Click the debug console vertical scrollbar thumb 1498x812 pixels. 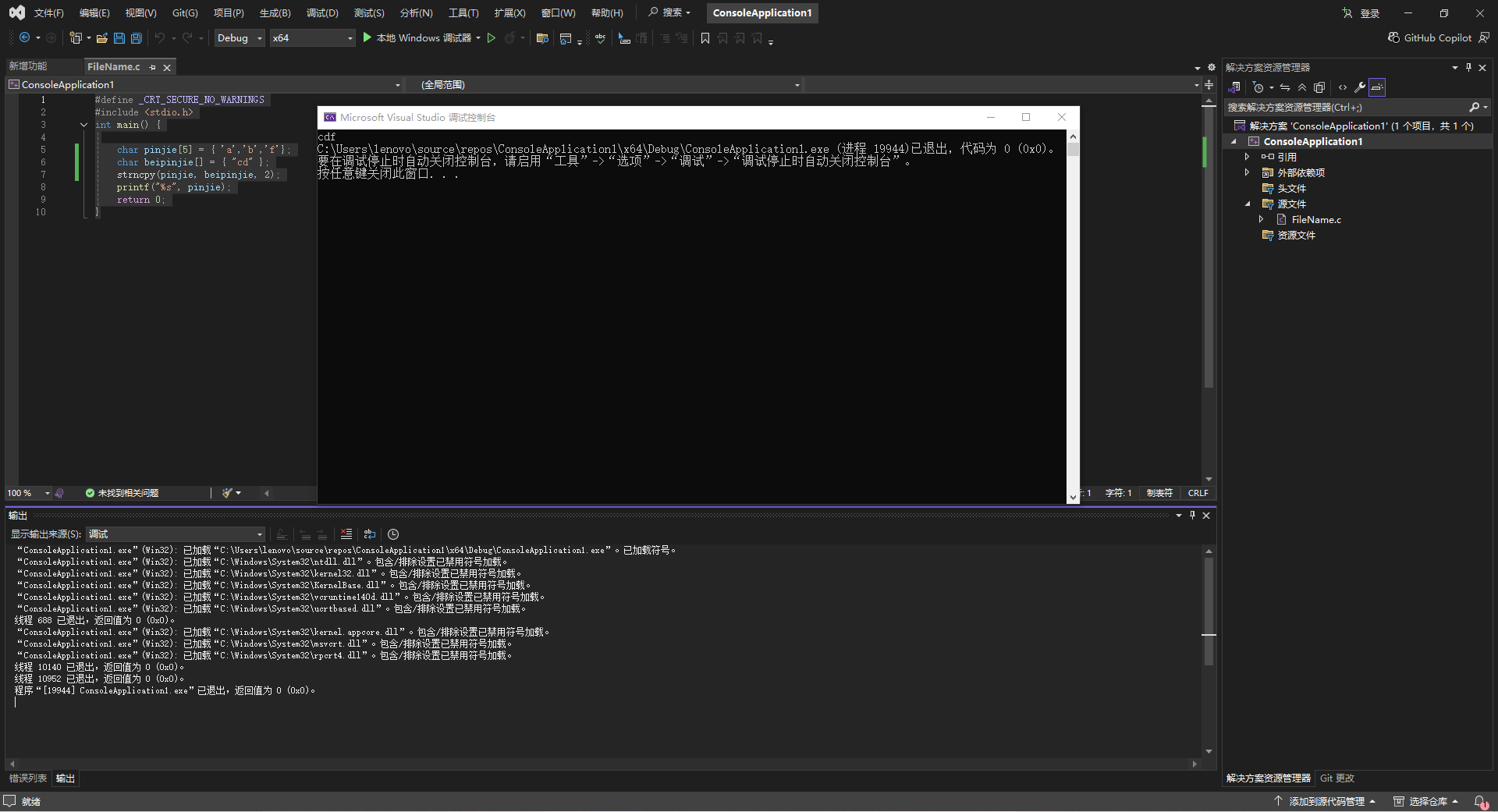click(1073, 149)
